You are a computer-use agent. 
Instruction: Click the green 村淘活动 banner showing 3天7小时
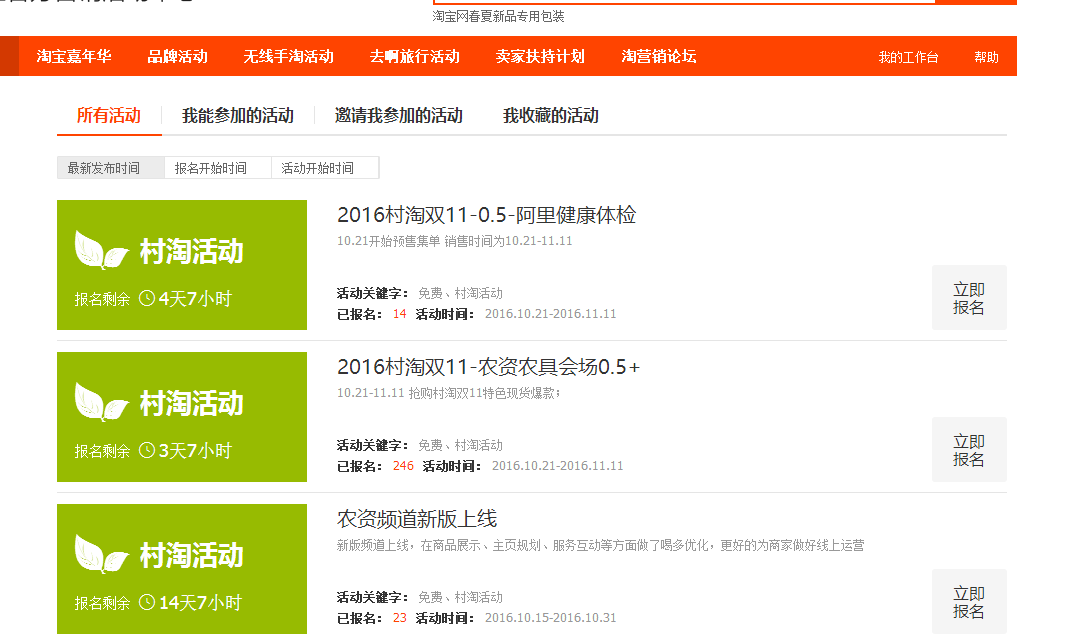[182, 417]
